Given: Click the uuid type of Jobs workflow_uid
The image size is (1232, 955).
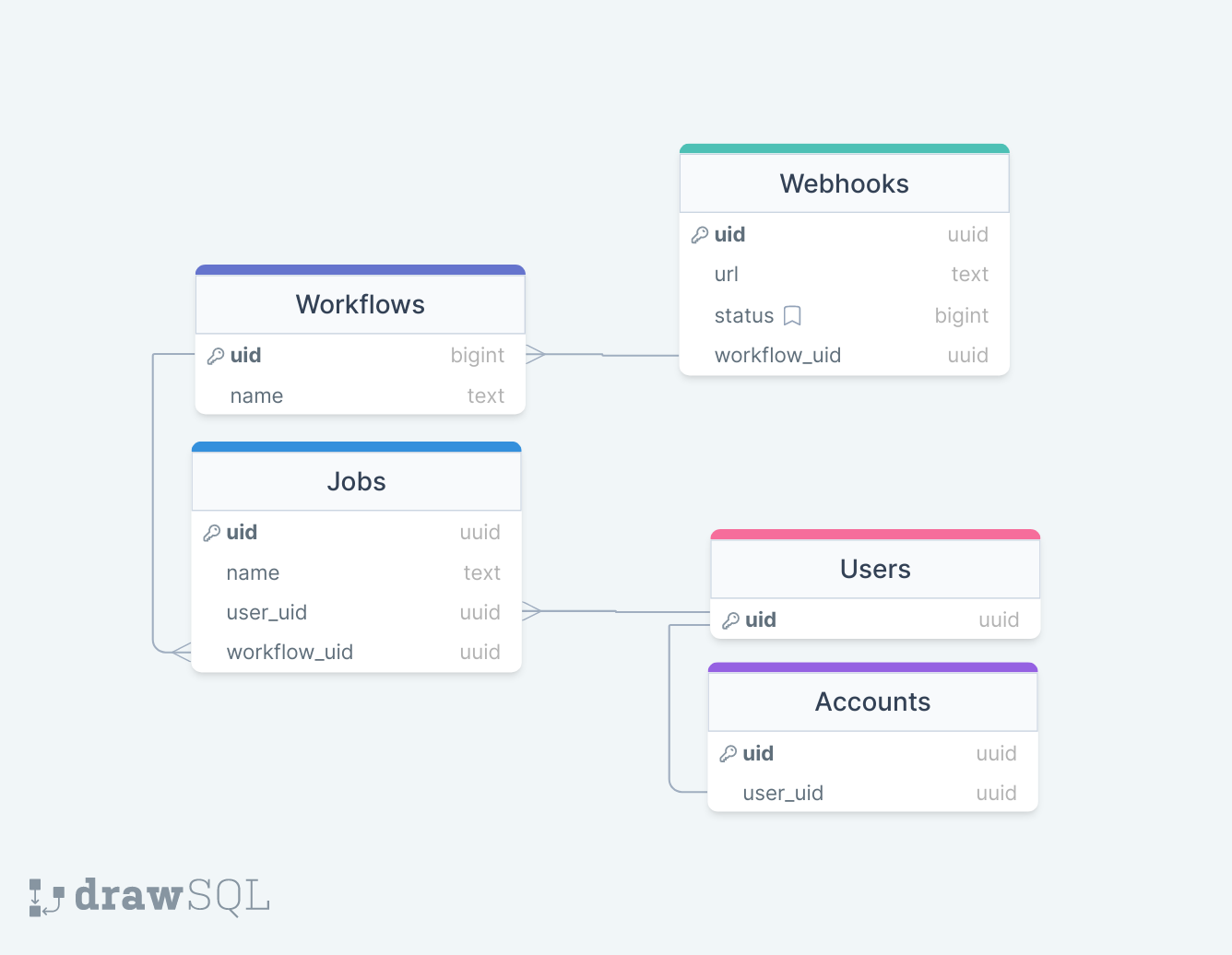Looking at the screenshot, I should (480, 653).
